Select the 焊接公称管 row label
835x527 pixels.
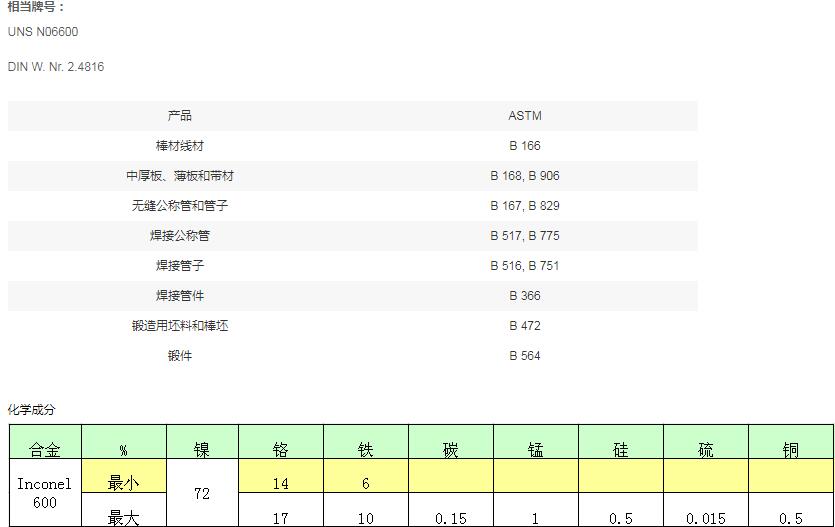click(x=179, y=236)
